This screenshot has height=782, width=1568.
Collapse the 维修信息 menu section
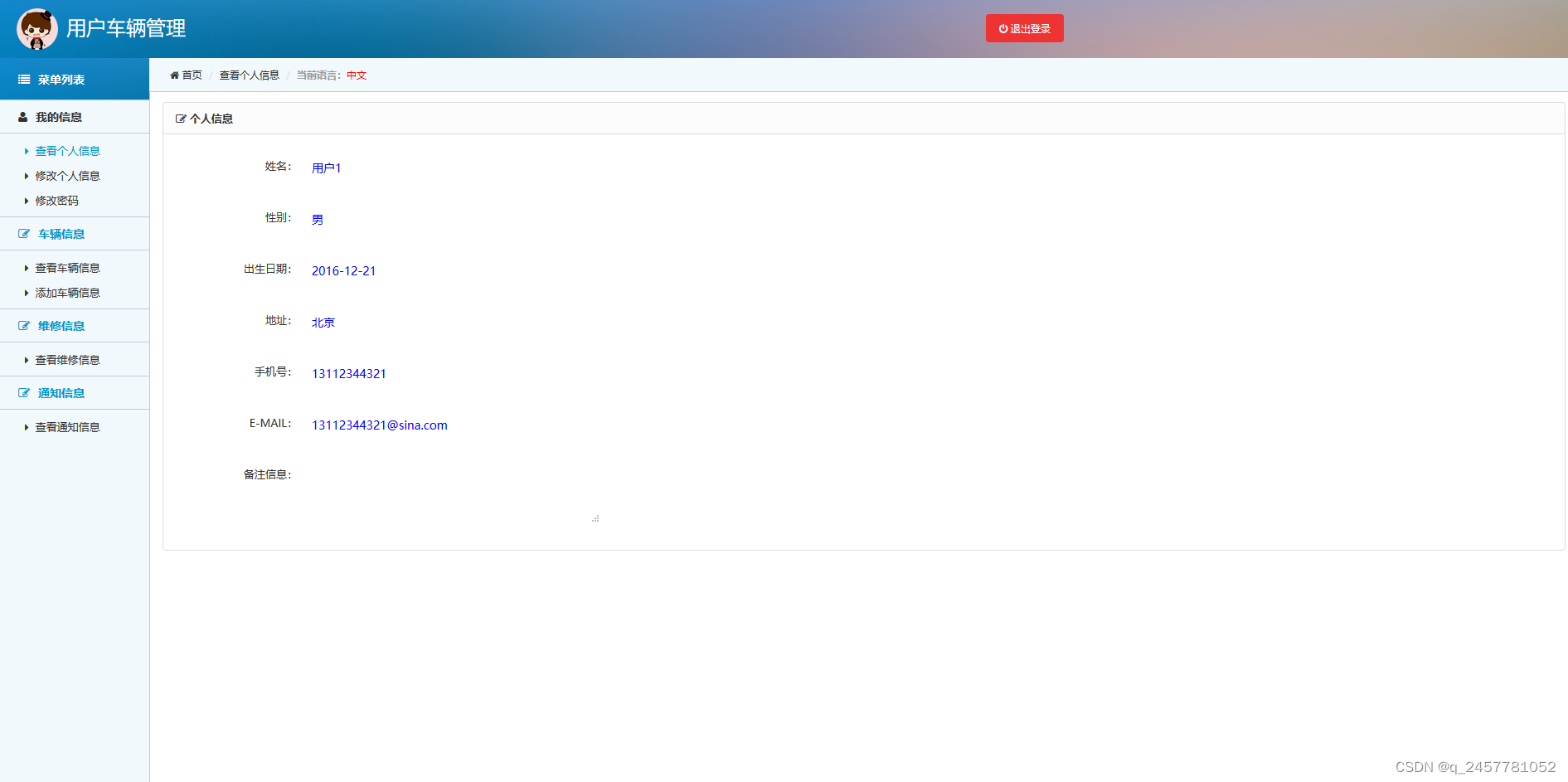[75, 326]
